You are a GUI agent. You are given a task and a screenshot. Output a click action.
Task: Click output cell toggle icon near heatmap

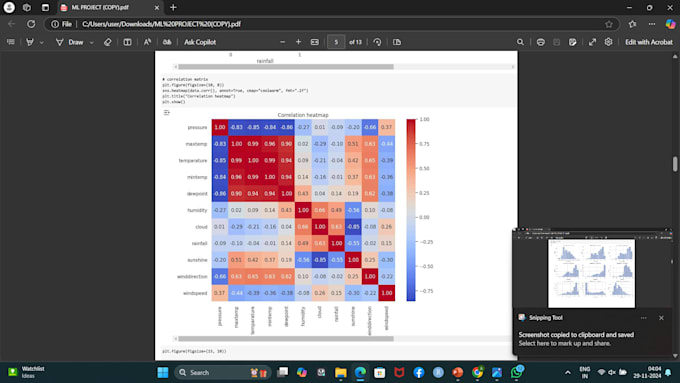(x=167, y=113)
